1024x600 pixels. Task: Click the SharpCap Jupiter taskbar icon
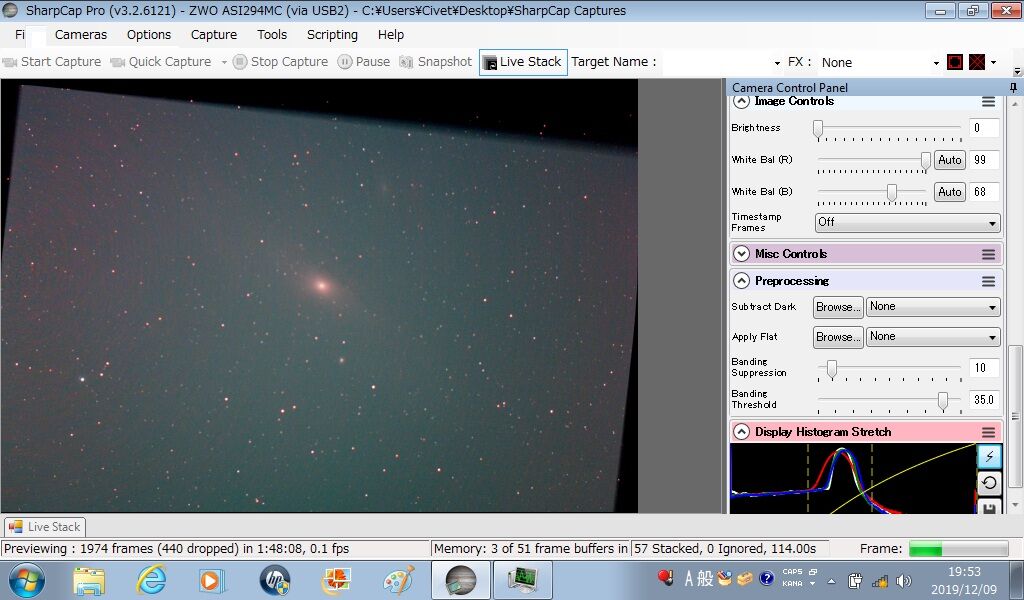[460, 580]
